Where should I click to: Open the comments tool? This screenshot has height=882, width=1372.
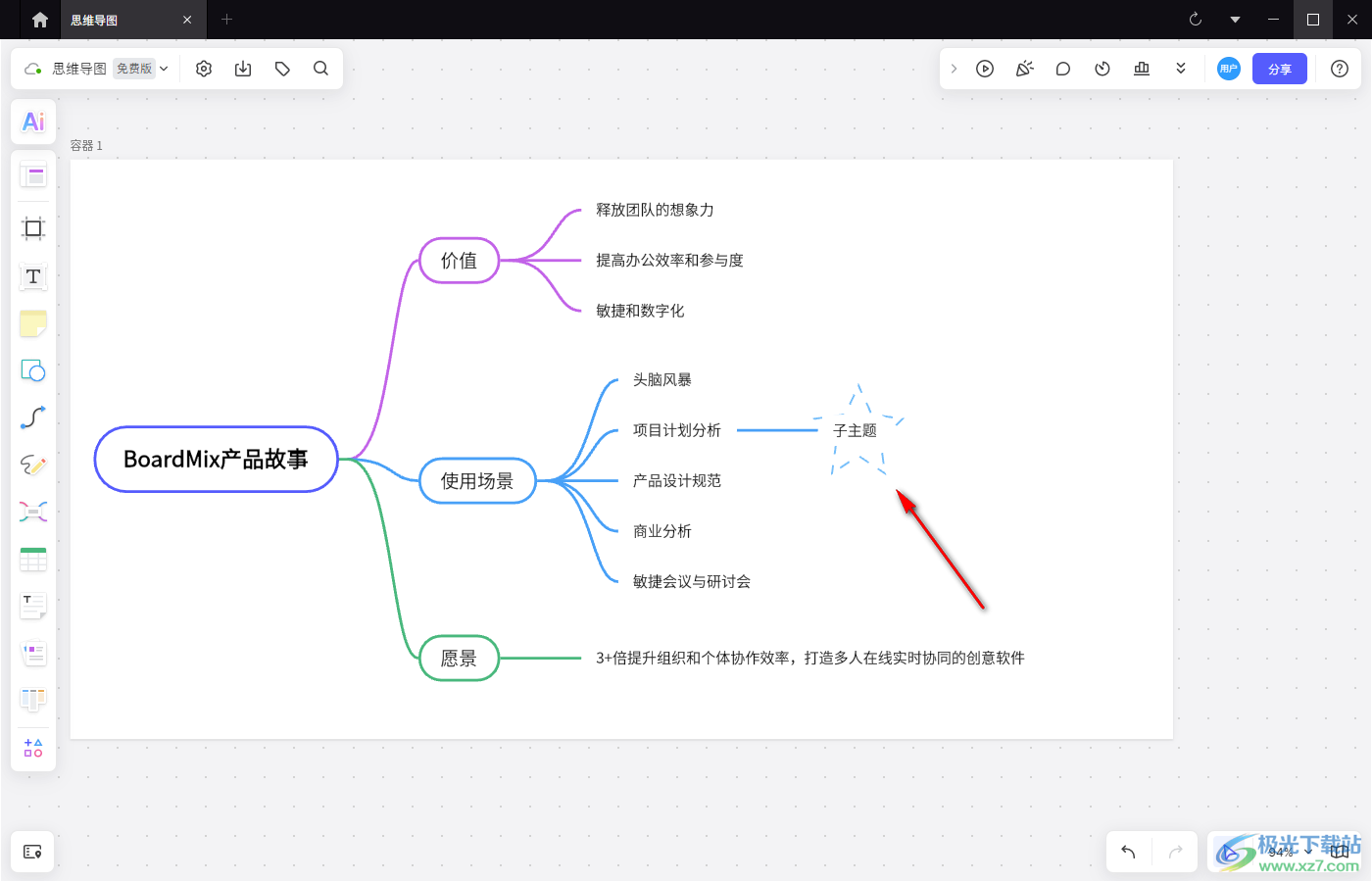coord(1063,69)
